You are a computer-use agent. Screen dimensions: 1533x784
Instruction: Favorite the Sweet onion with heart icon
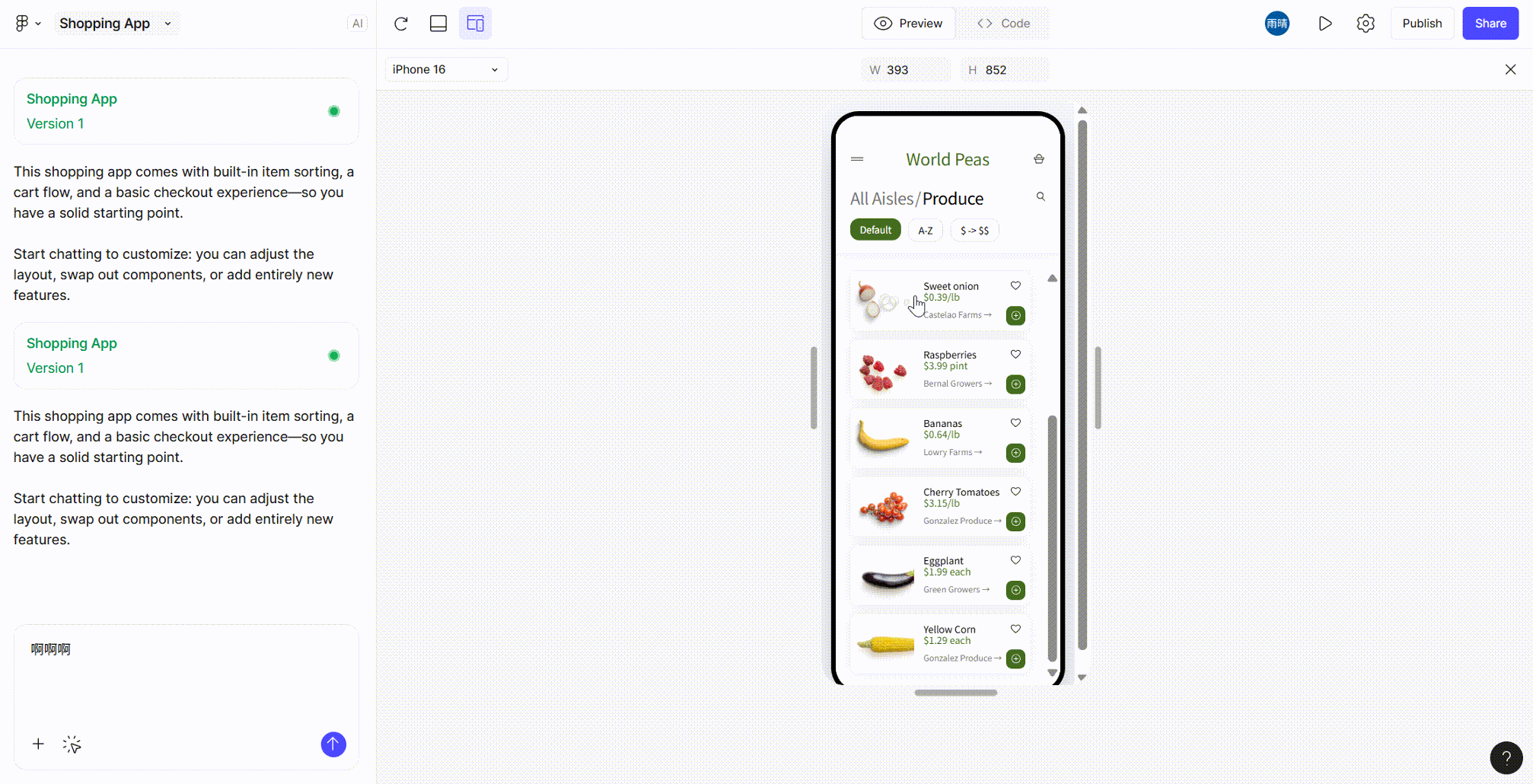tap(1015, 285)
